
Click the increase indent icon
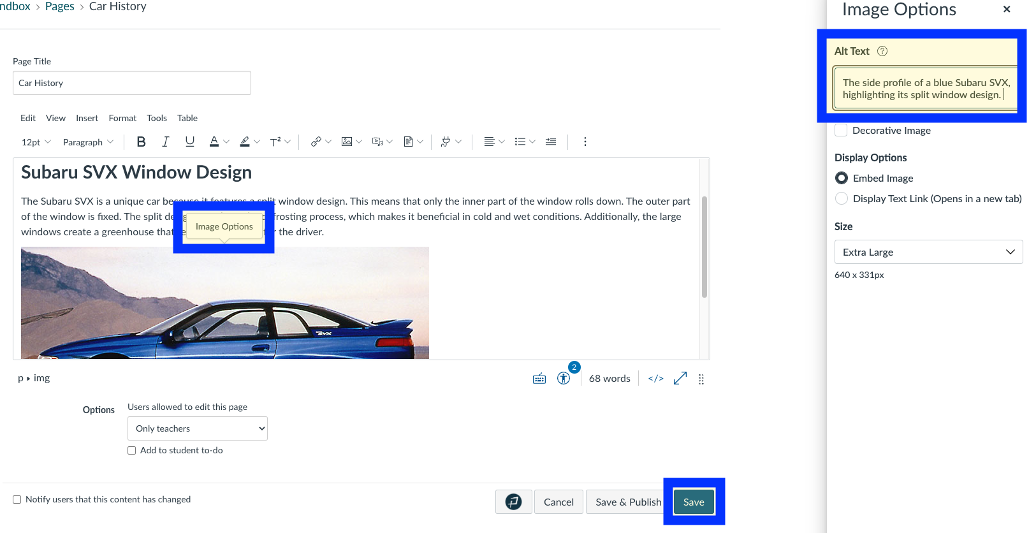pyautogui.click(x=551, y=142)
